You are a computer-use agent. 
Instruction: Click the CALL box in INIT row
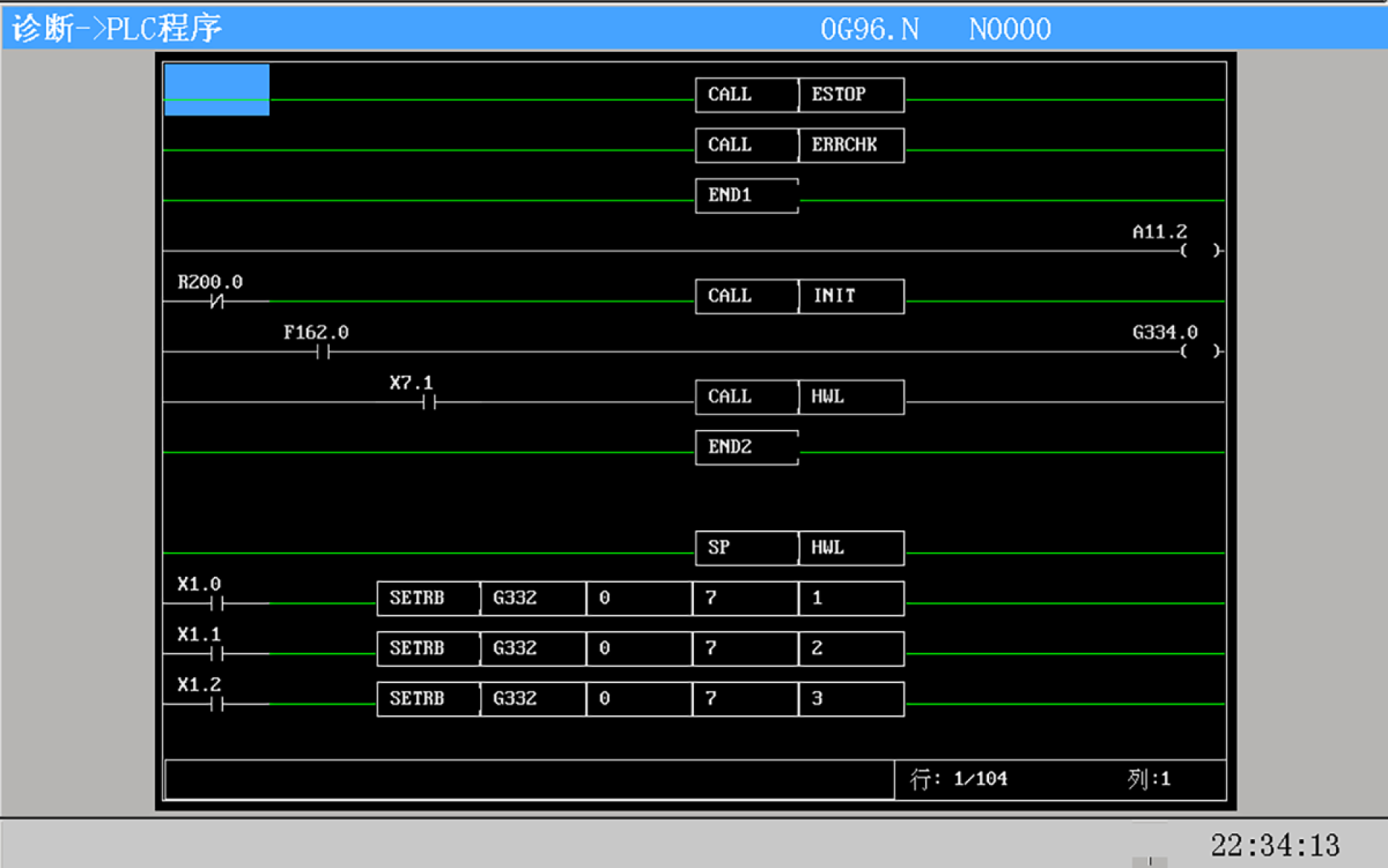[x=747, y=296]
